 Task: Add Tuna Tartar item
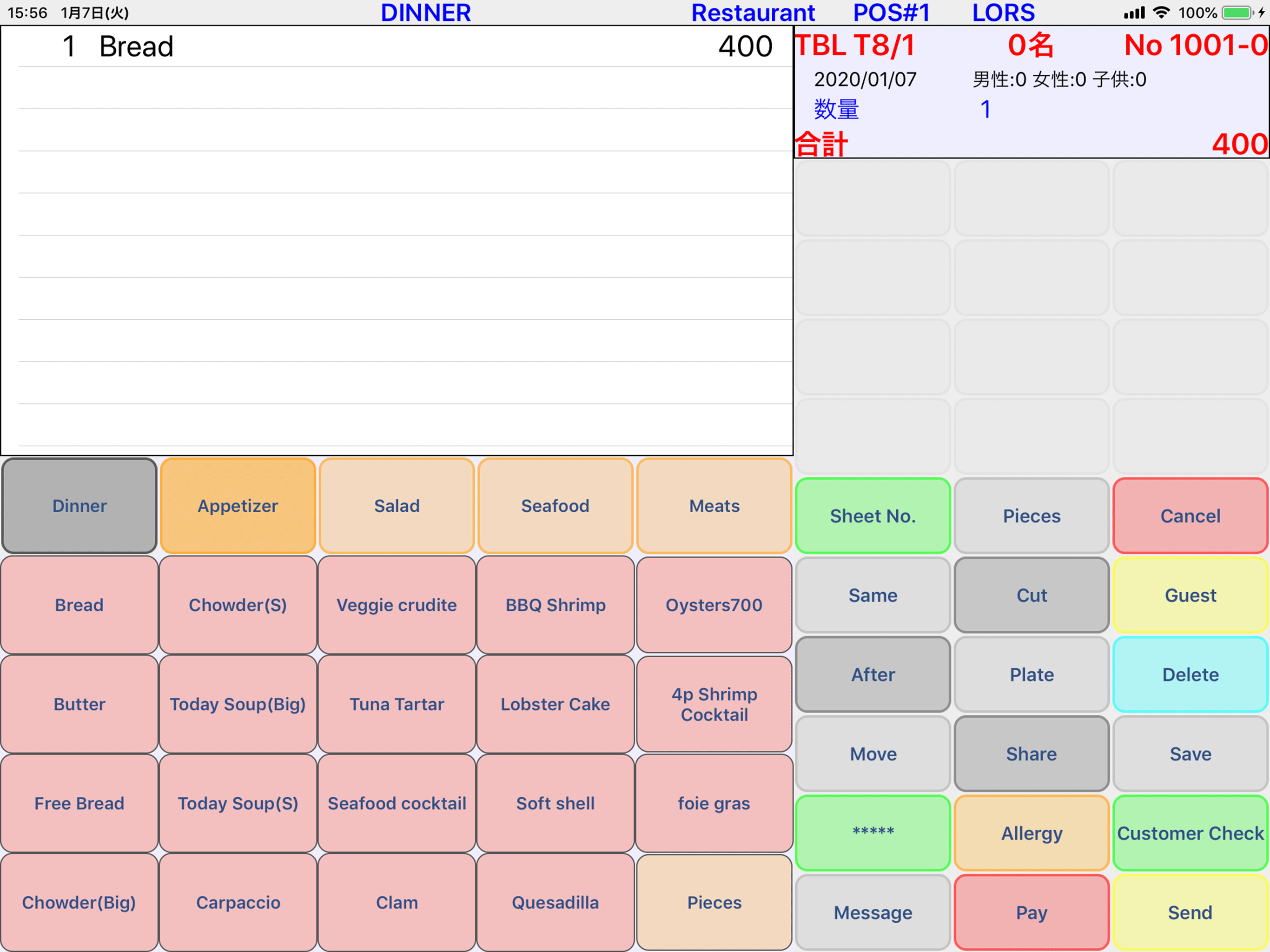pos(397,704)
